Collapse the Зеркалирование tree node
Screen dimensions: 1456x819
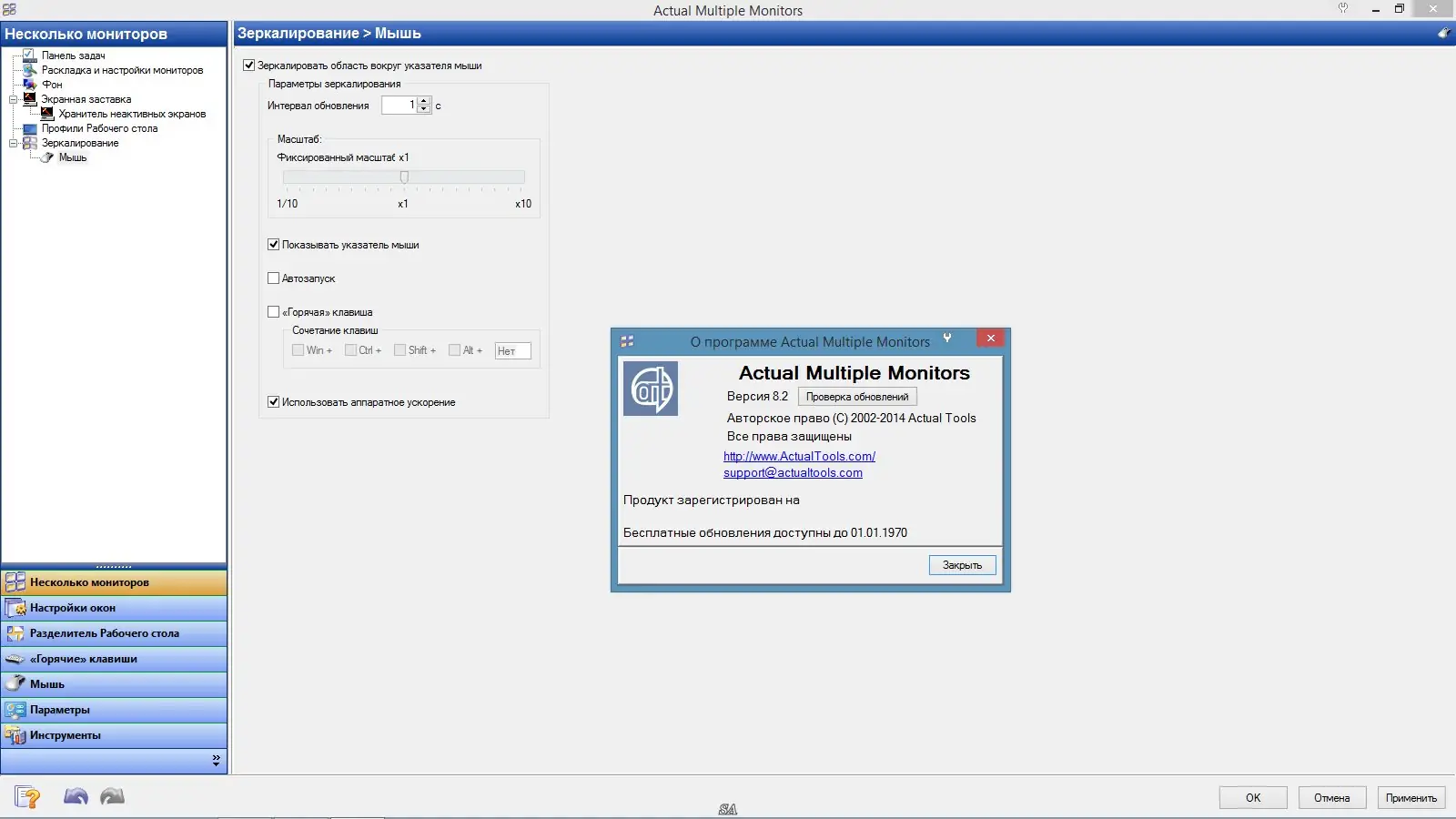[13, 143]
